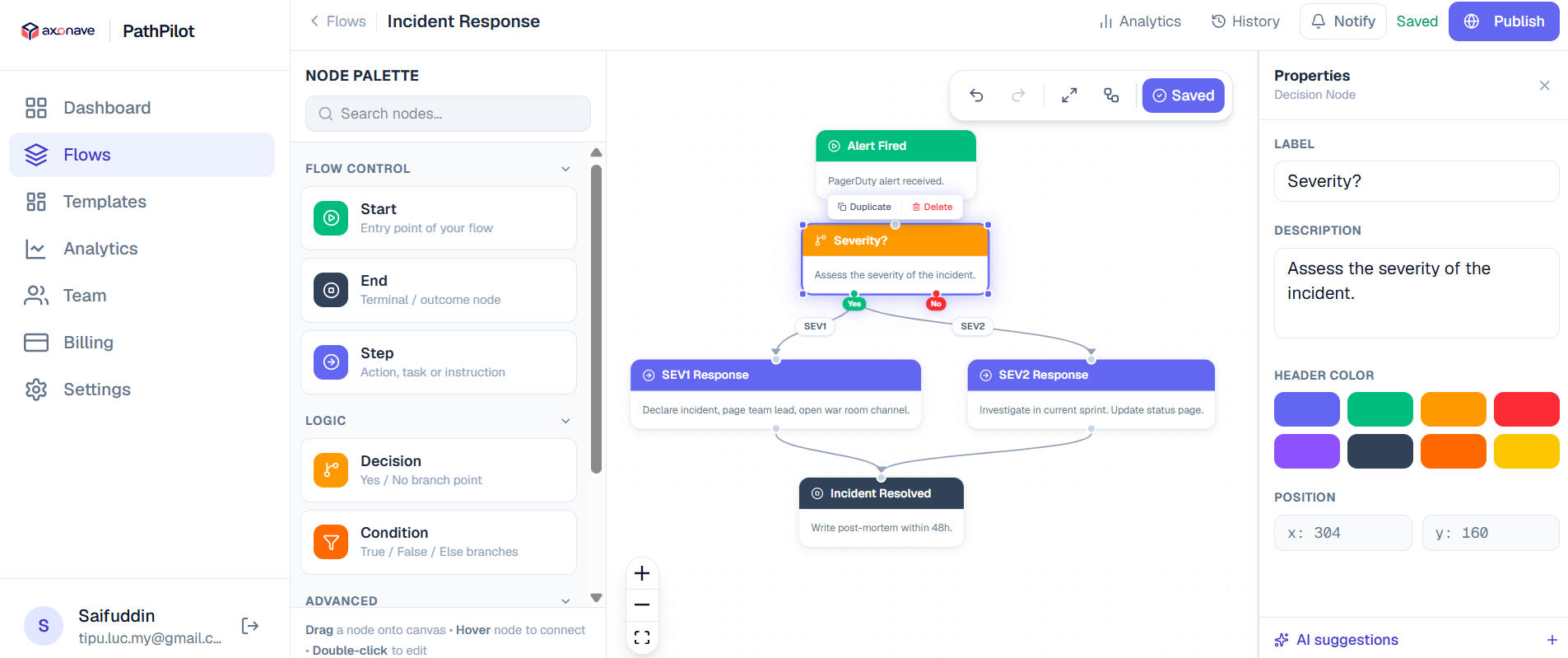The image size is (1568, 658).
Task: Click the Settings gear icon
Action: point(36,390)
